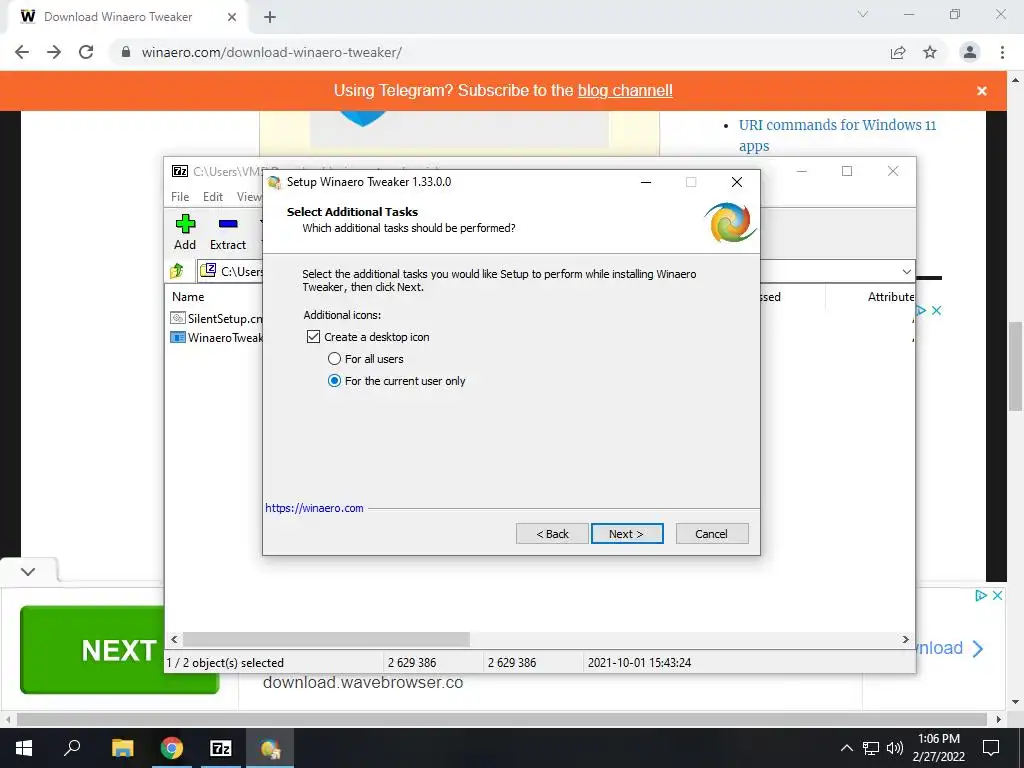Show hidden system tray icons

pyautogui.click(x=846, y=748)
